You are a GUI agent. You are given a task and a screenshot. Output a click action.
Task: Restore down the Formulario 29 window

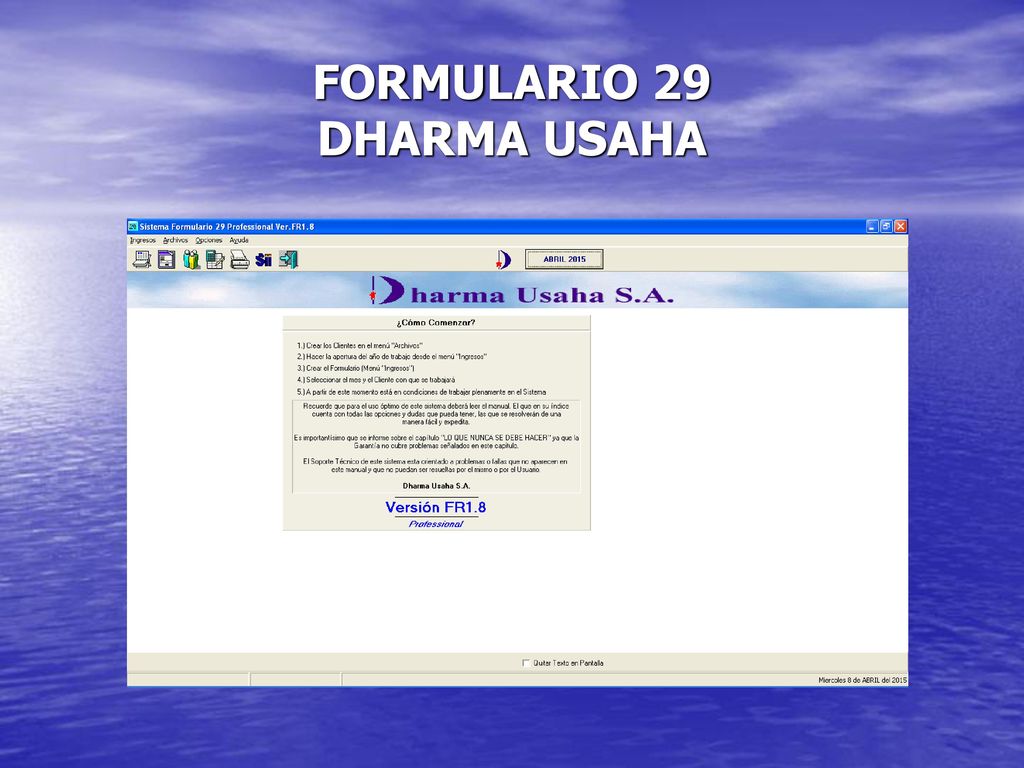click(x=886, y=227)
